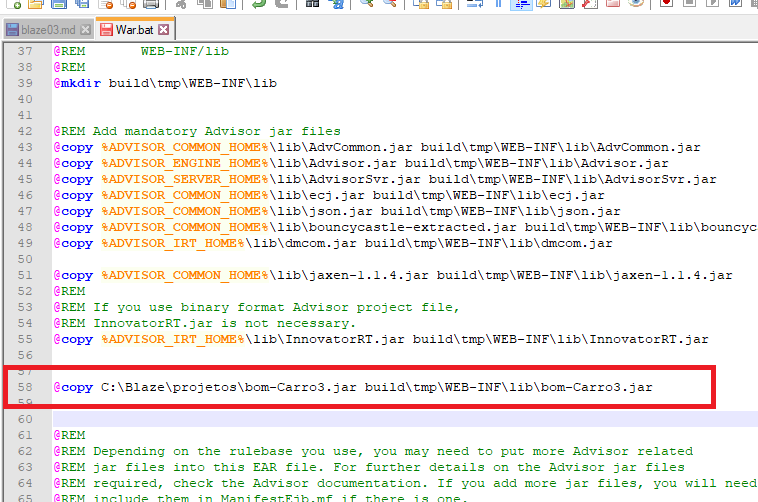The height and width of the screenshot is (502, 758).
Task: Click the jaxen-1.1.4.jar copy line
Action: tap(393, 275)
